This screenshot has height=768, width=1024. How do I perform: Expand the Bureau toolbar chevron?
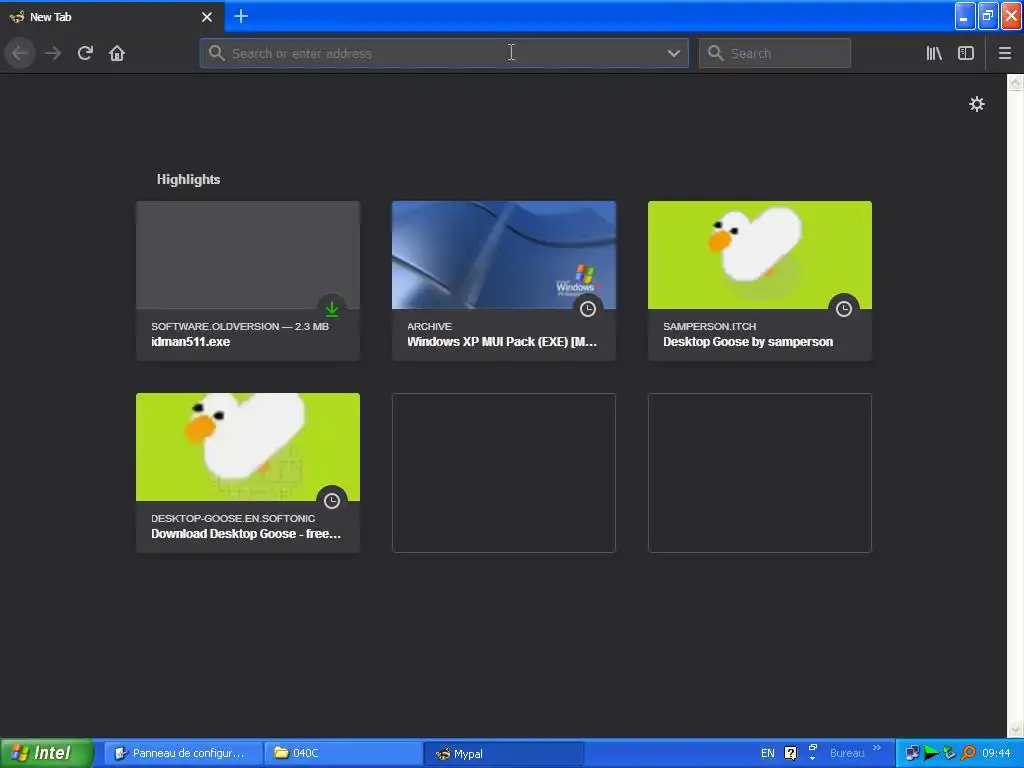pyautogui.click(x=877, y=748)
